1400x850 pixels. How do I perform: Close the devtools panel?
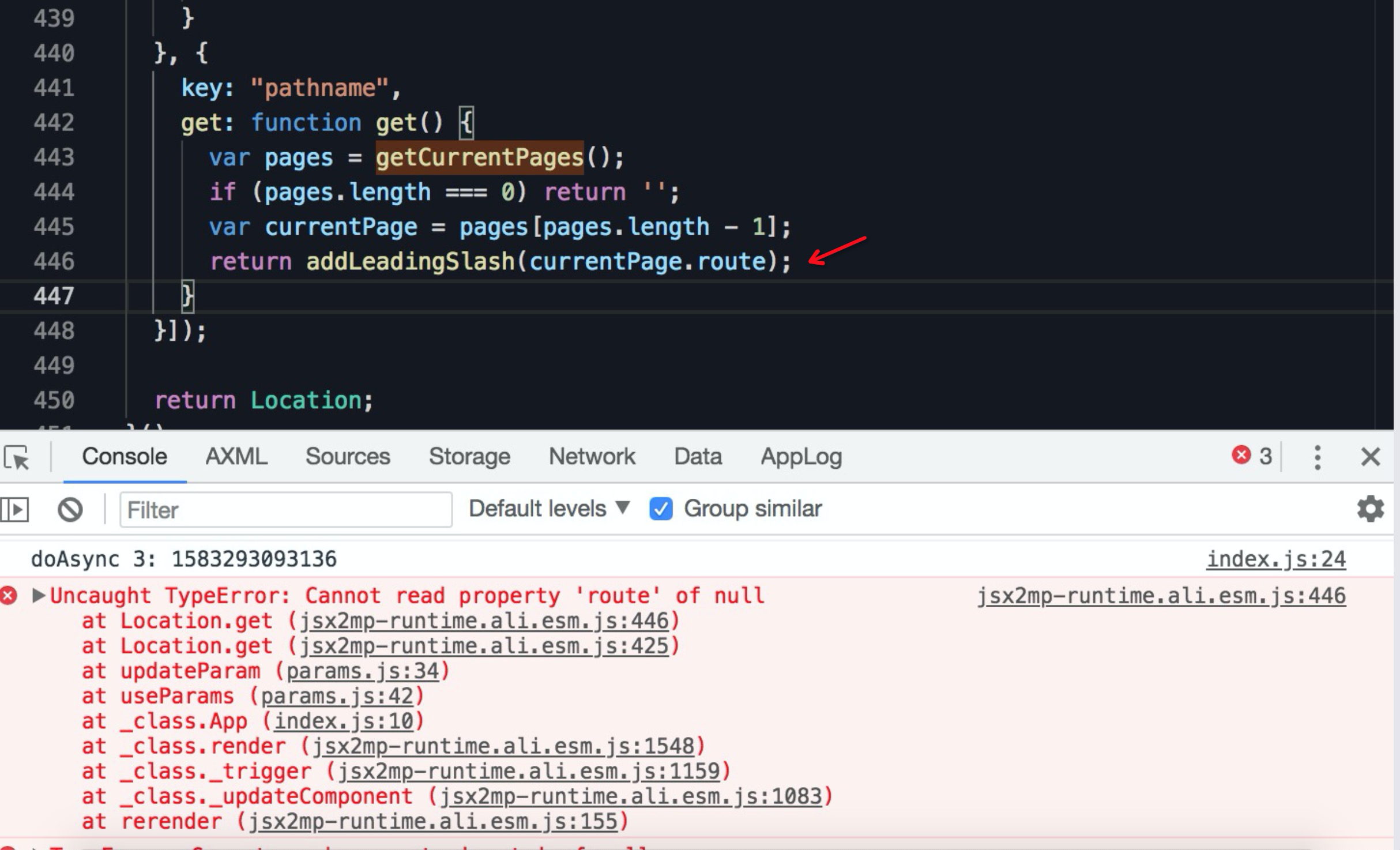pos(1371,457)
